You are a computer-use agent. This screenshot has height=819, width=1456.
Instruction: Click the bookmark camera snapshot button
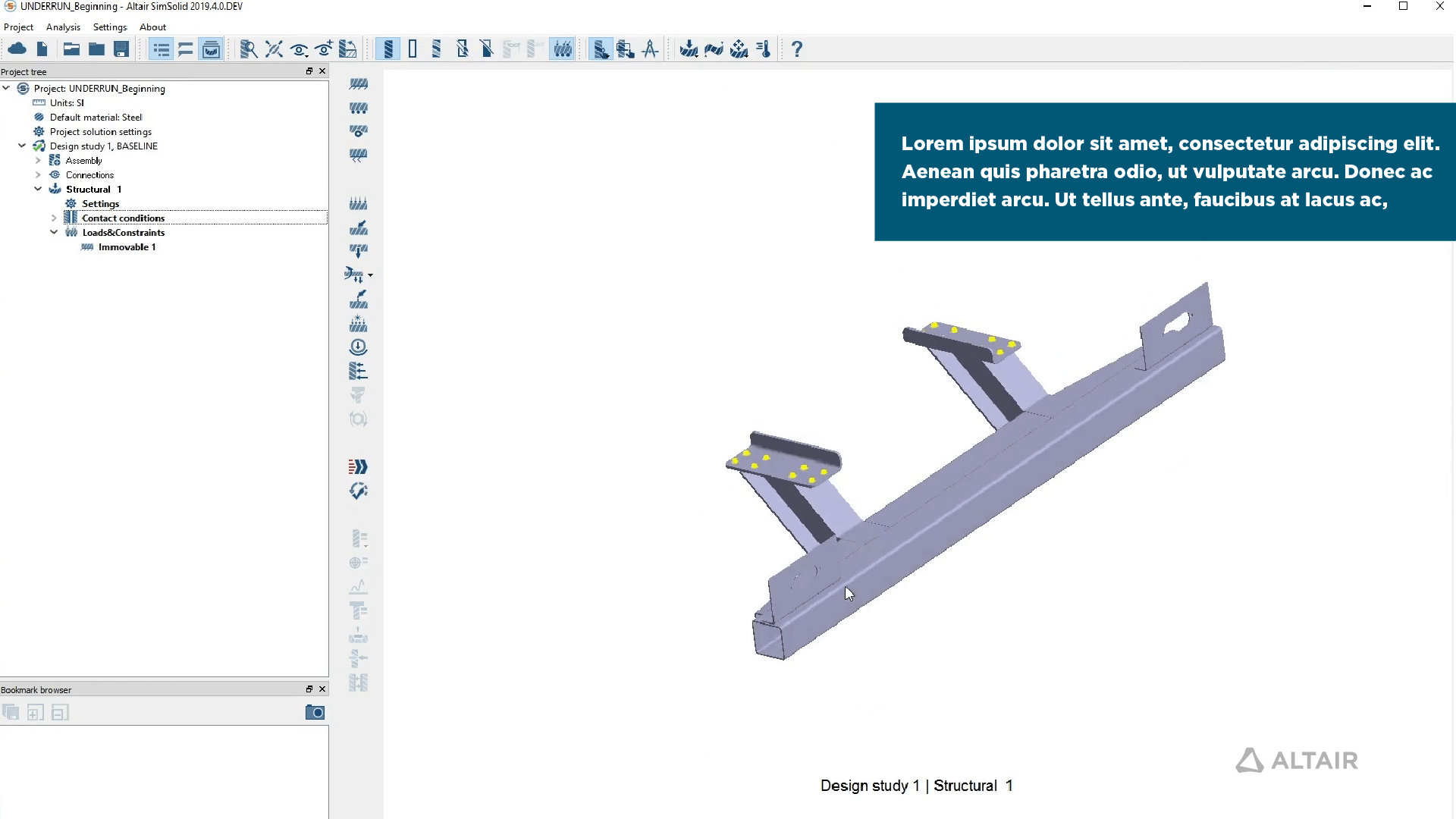pos(315,712)
